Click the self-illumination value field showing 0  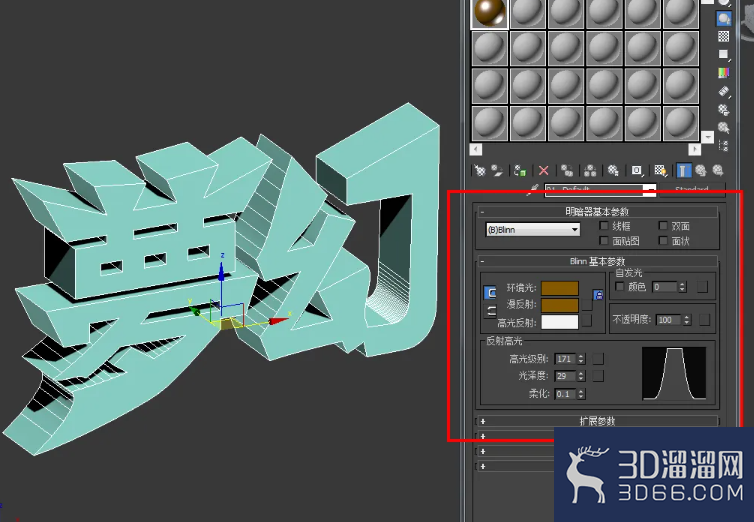(665, 287)
